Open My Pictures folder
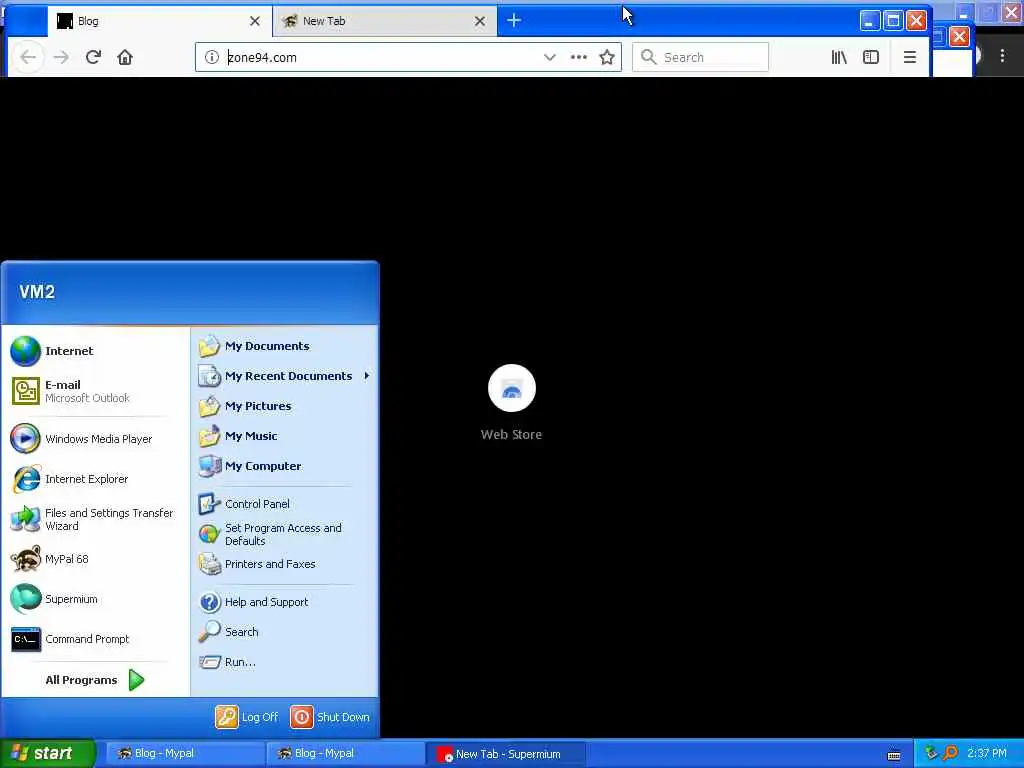This screenshot has width=1024, height=768. point(284,406)
